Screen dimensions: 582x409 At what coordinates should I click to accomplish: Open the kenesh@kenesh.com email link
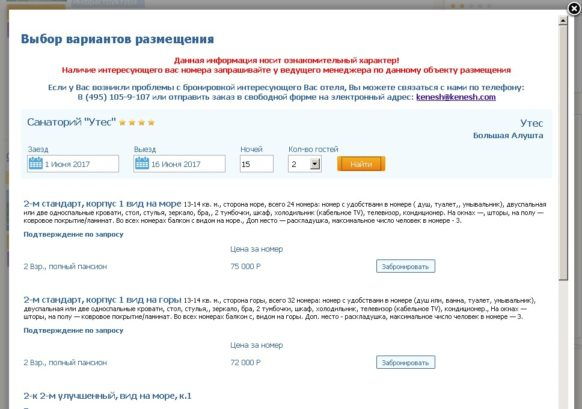[456, 97]
